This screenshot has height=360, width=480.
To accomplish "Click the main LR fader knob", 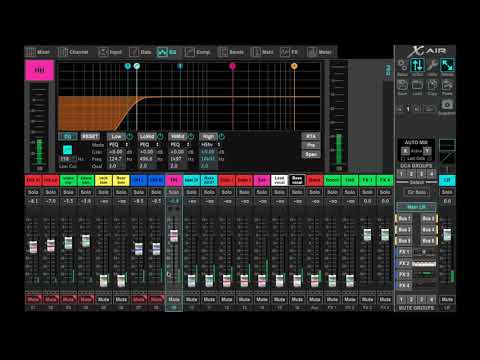I will tap(447, 235).
